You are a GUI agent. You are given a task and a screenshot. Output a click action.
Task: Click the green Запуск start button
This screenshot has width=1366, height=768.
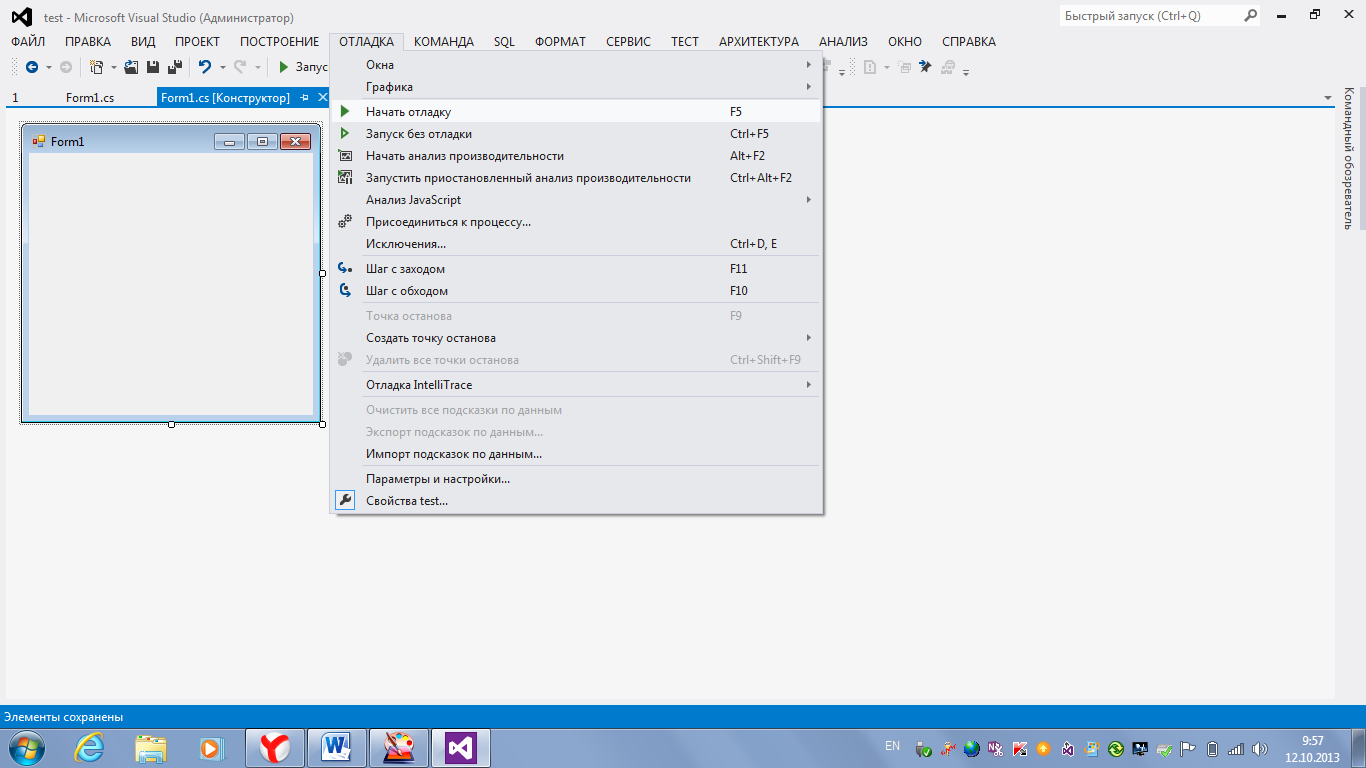pos(303,67)
